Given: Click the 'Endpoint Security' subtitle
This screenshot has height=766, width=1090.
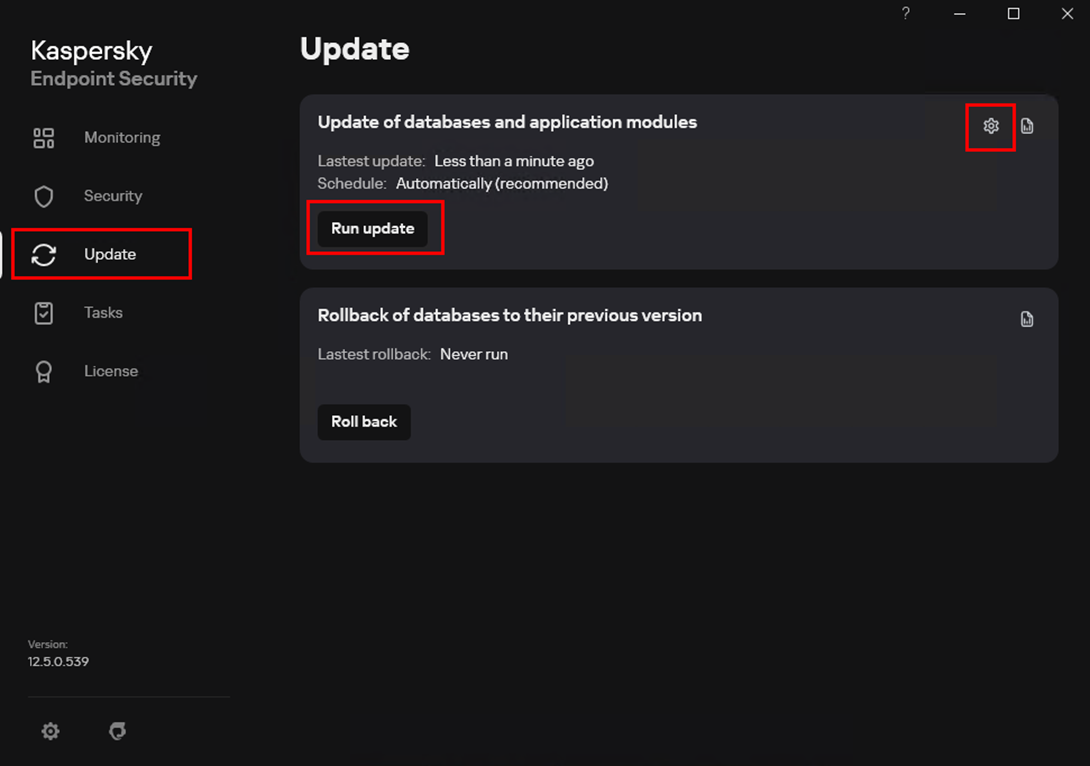Looking at the screenshot, I should [x=114, y=79].
